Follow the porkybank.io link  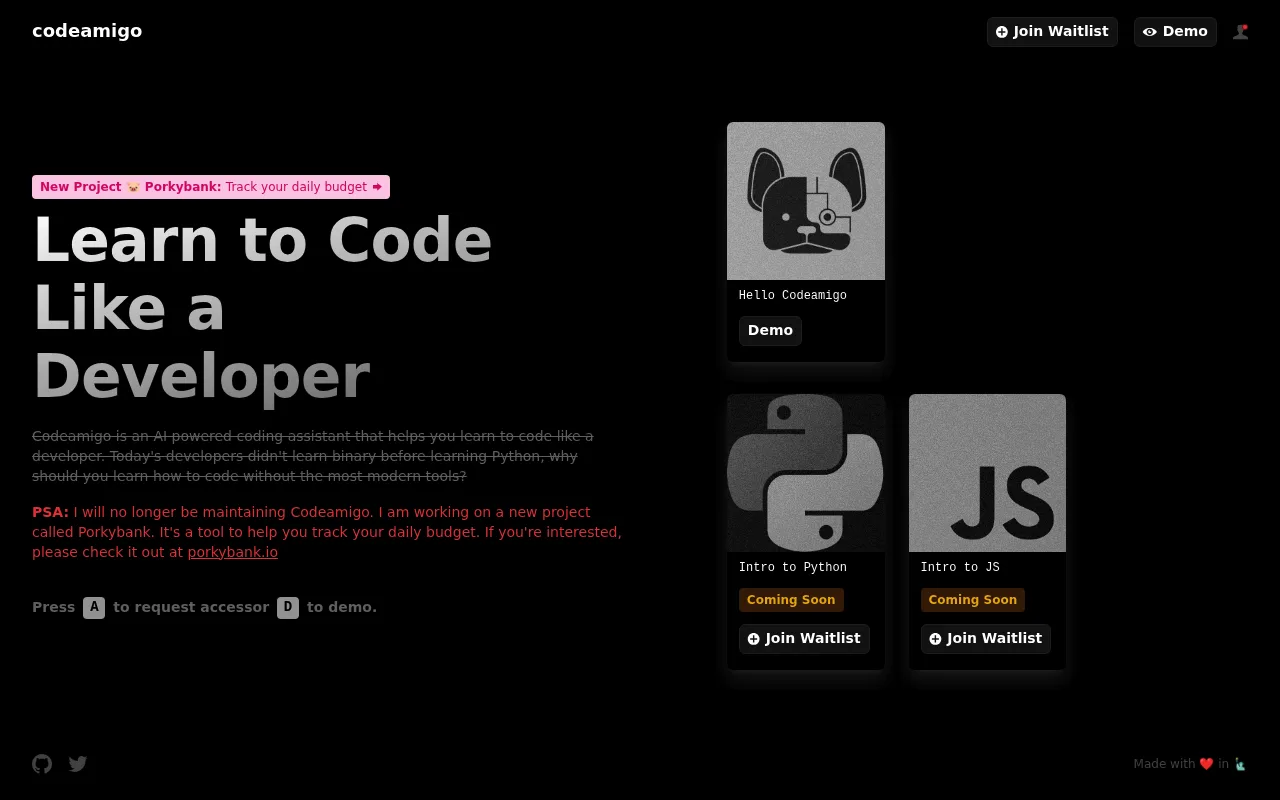(x=233, y=552)
